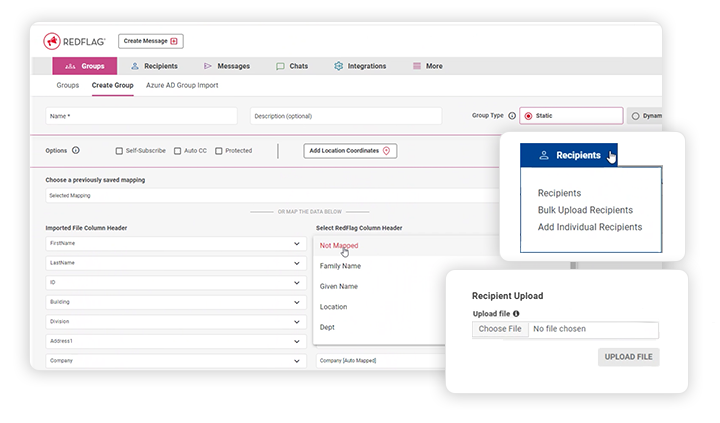Open Azure AD Group Import sub-tab
The image size is (720, 423).
click(182, 85)
